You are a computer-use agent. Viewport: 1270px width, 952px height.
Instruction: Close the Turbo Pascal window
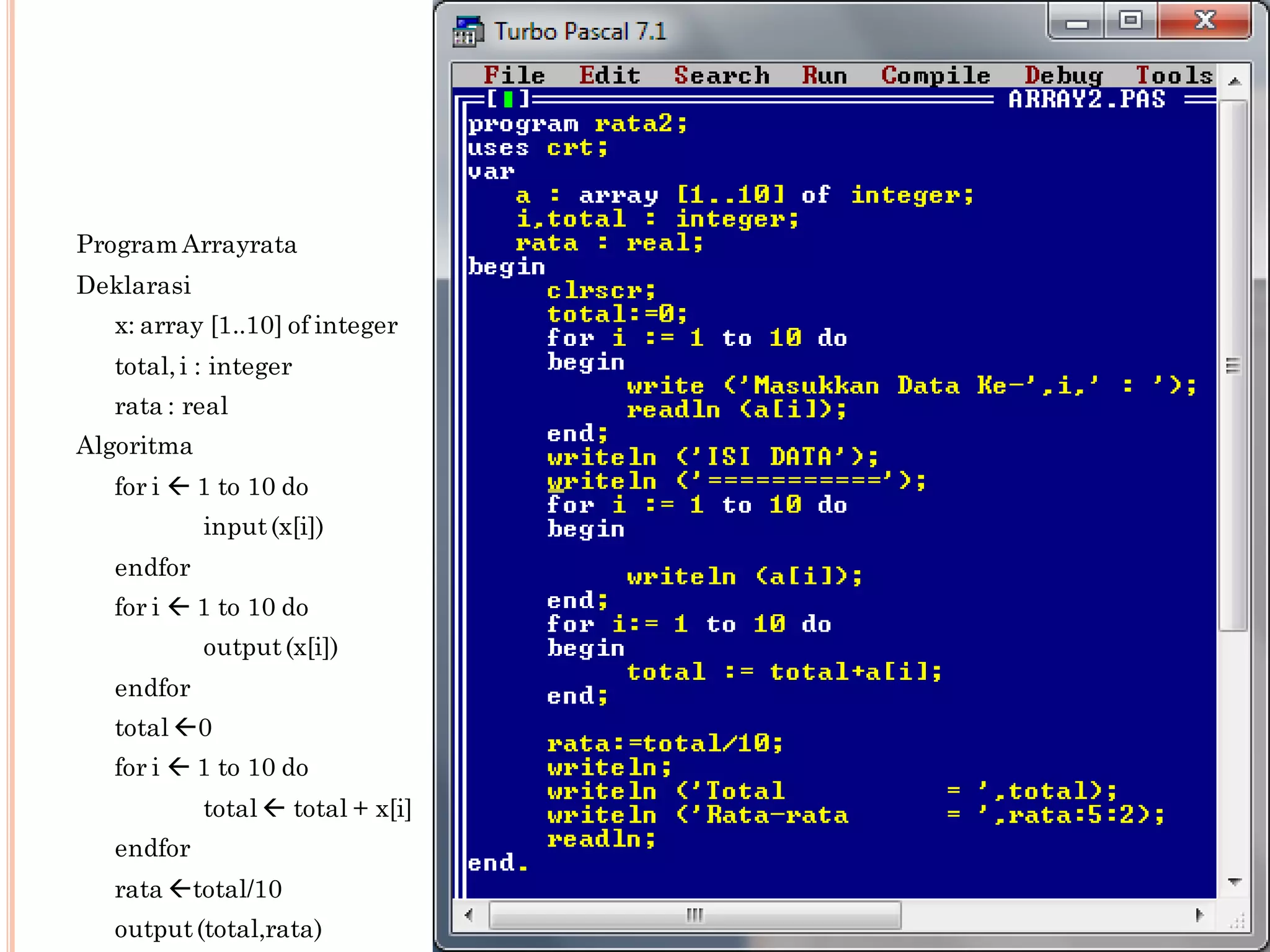tap(1204, 21)
